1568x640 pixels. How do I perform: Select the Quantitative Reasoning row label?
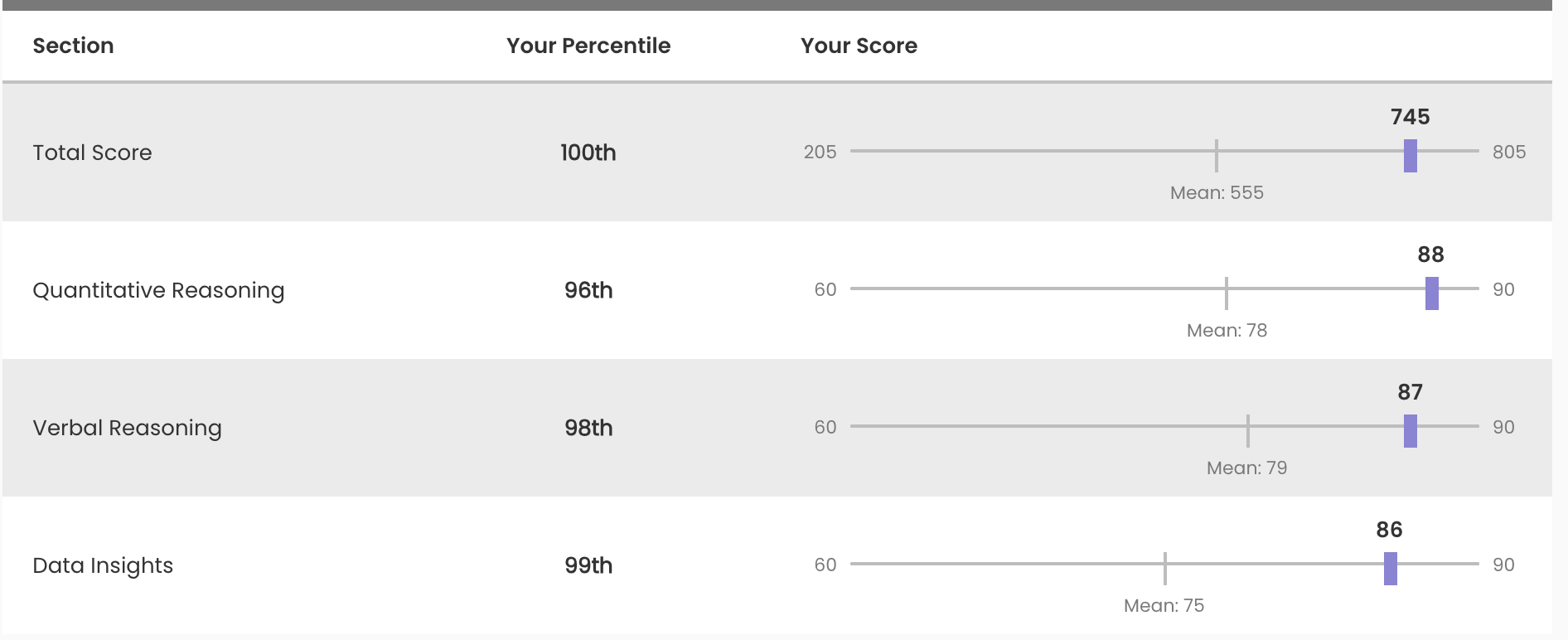[x=158, y=290]
